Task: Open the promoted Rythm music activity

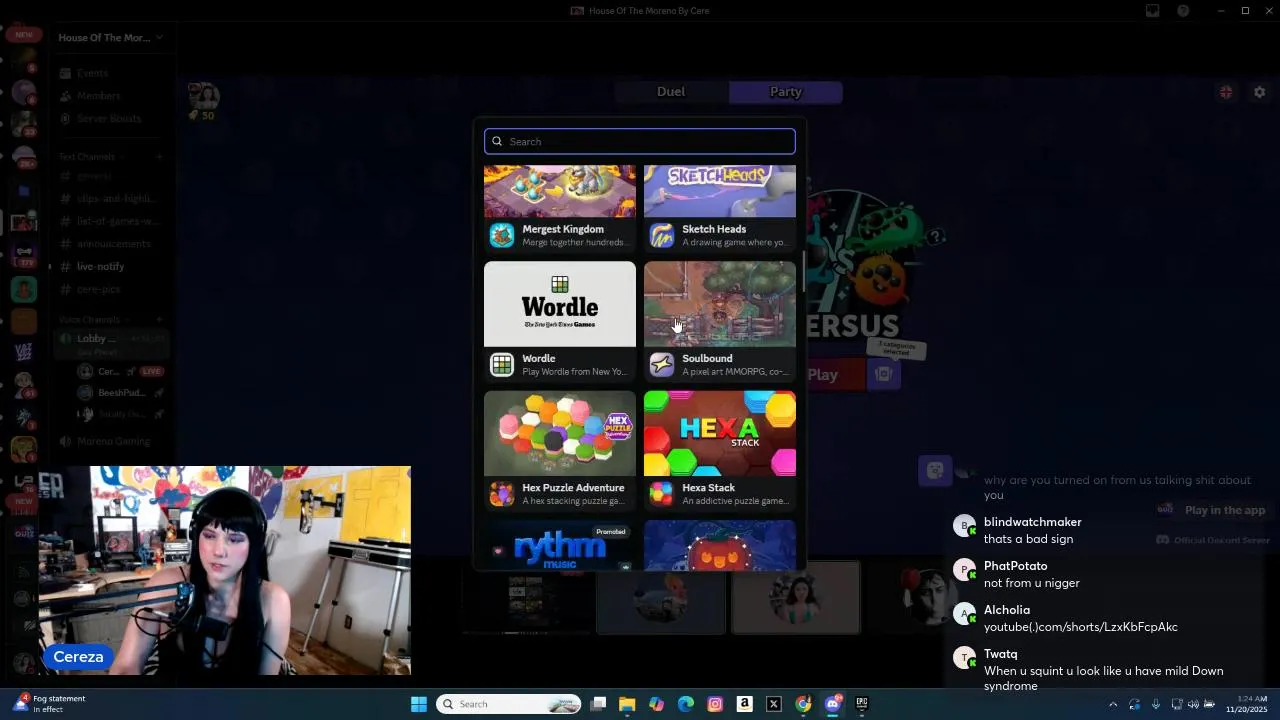Action: tap(560, 545)
